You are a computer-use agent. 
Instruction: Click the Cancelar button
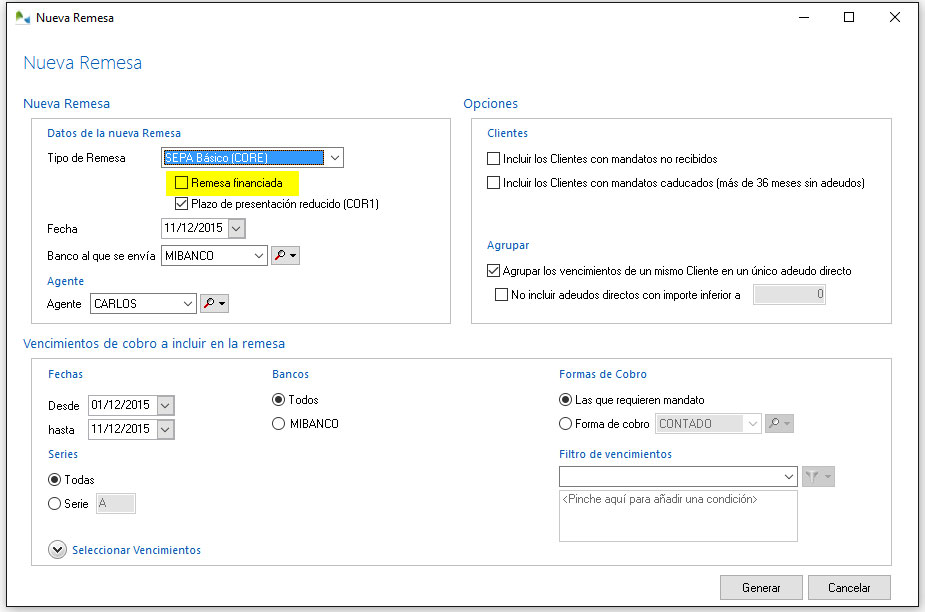pos(848,588)
